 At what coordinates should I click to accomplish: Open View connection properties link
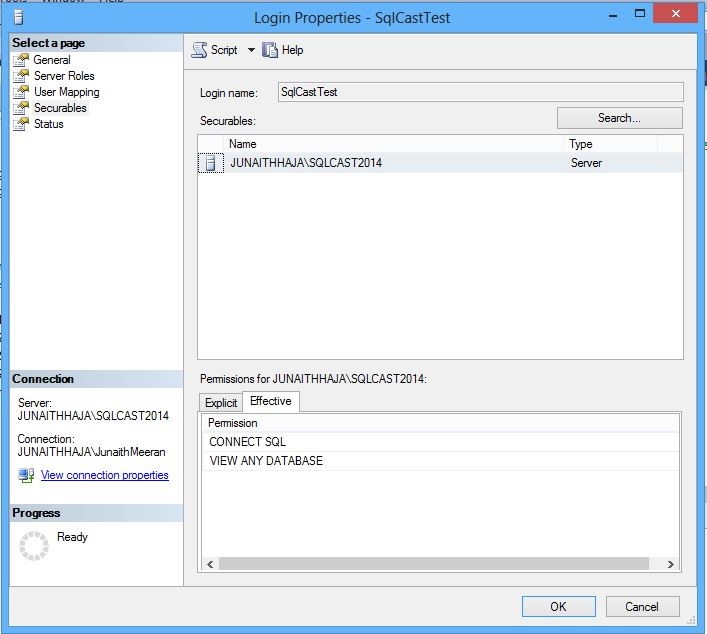105,475
